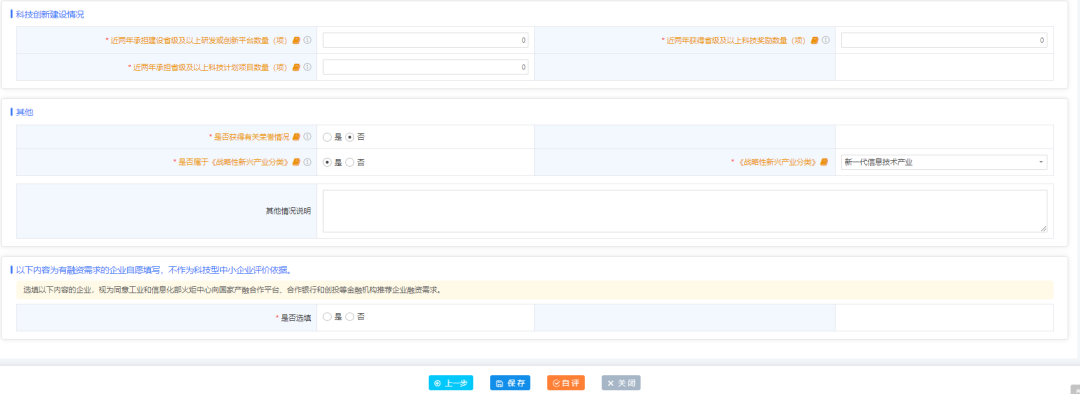Click info icon beside 科技计划项目数量 label

307,67
